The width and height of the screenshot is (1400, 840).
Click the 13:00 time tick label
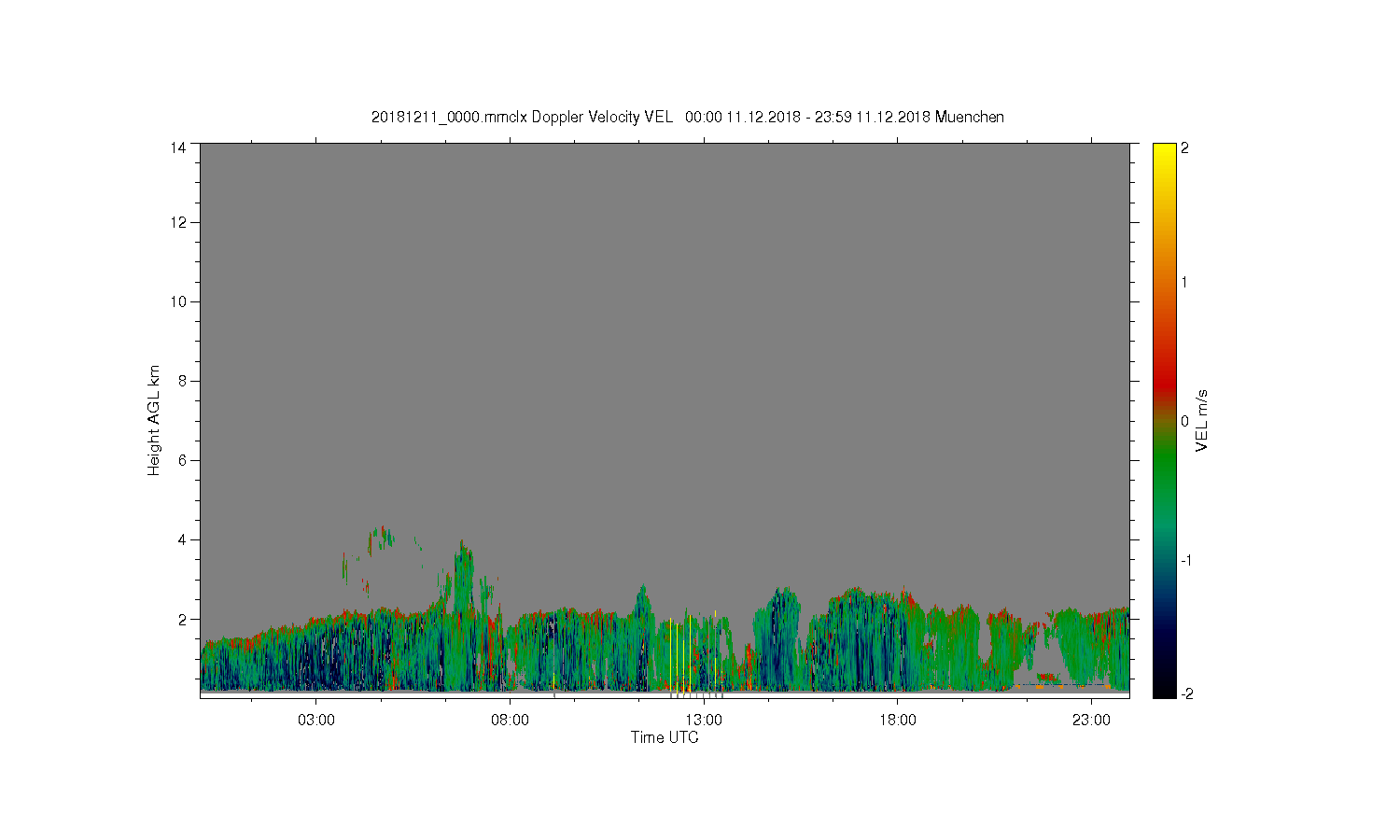point(704,721)
